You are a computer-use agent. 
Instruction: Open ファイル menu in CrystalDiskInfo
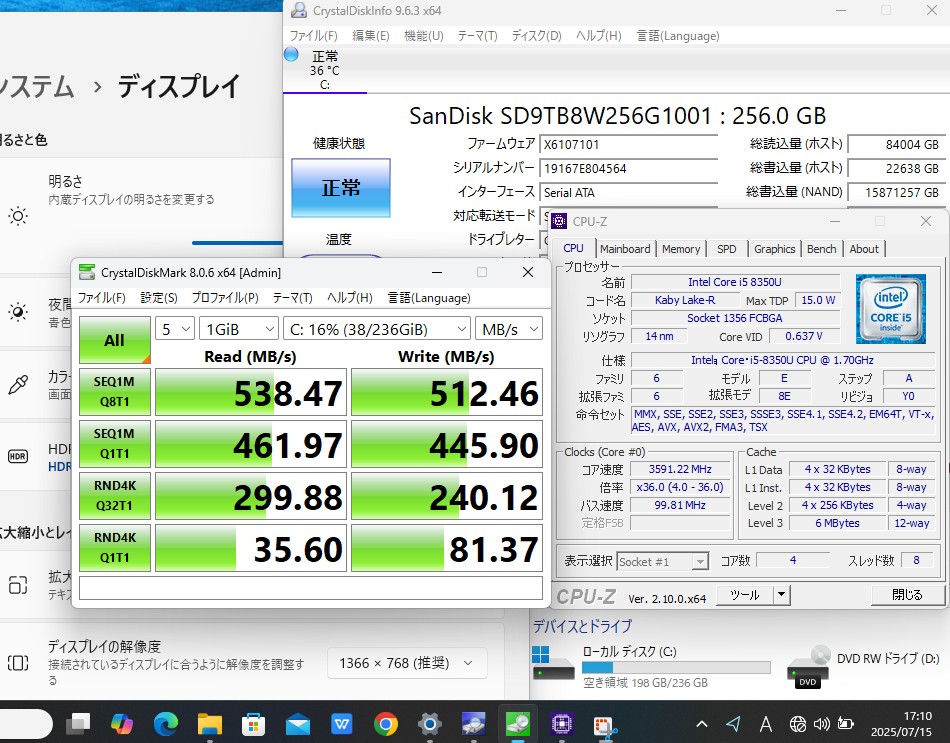pos(313,36)
